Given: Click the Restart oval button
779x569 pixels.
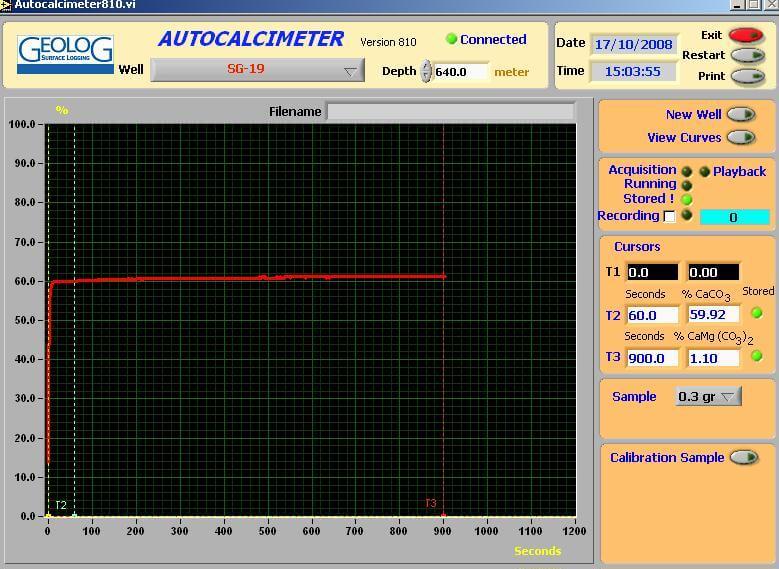Looking at the screenshot, I should pos(746,56).
